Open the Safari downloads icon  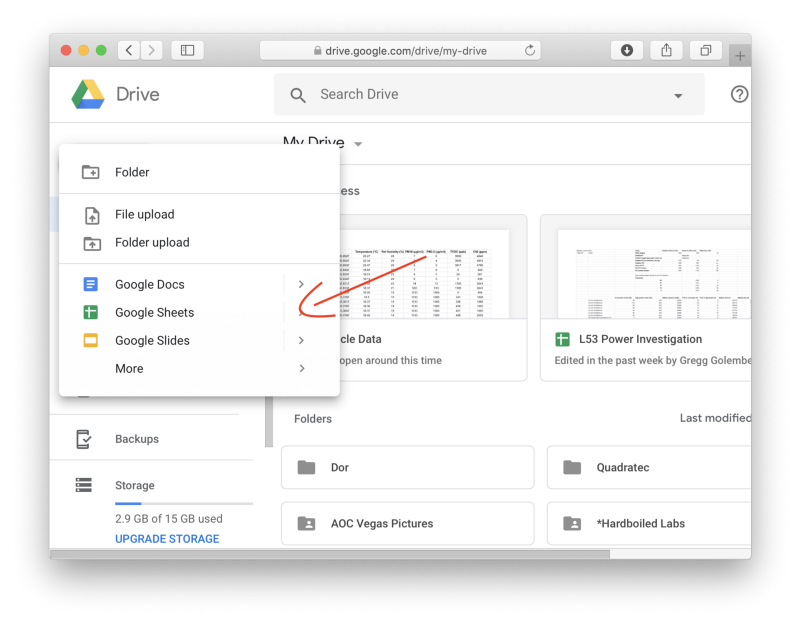click(627, 50)
